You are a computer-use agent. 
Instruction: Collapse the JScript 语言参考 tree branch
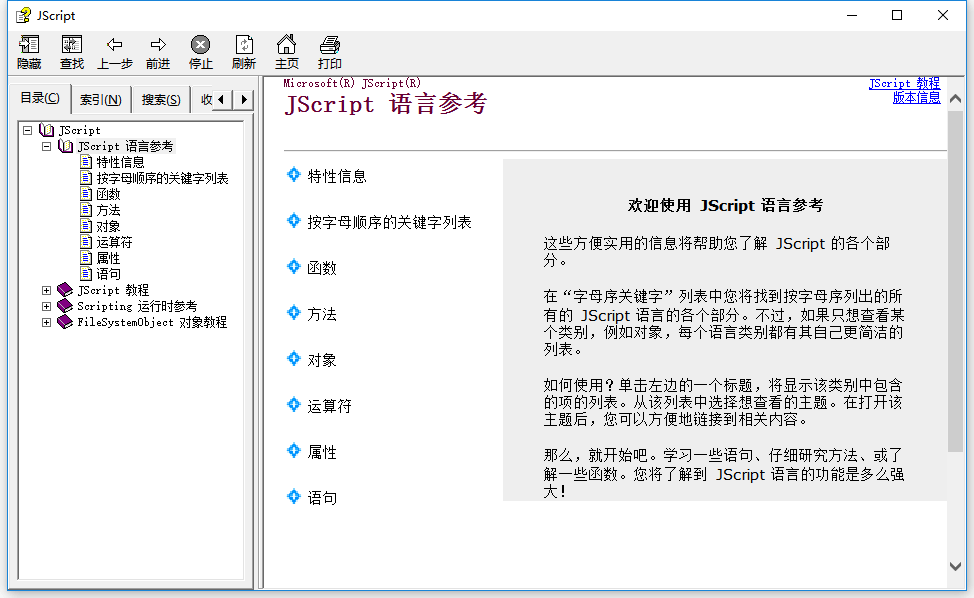tap(46, 146)
